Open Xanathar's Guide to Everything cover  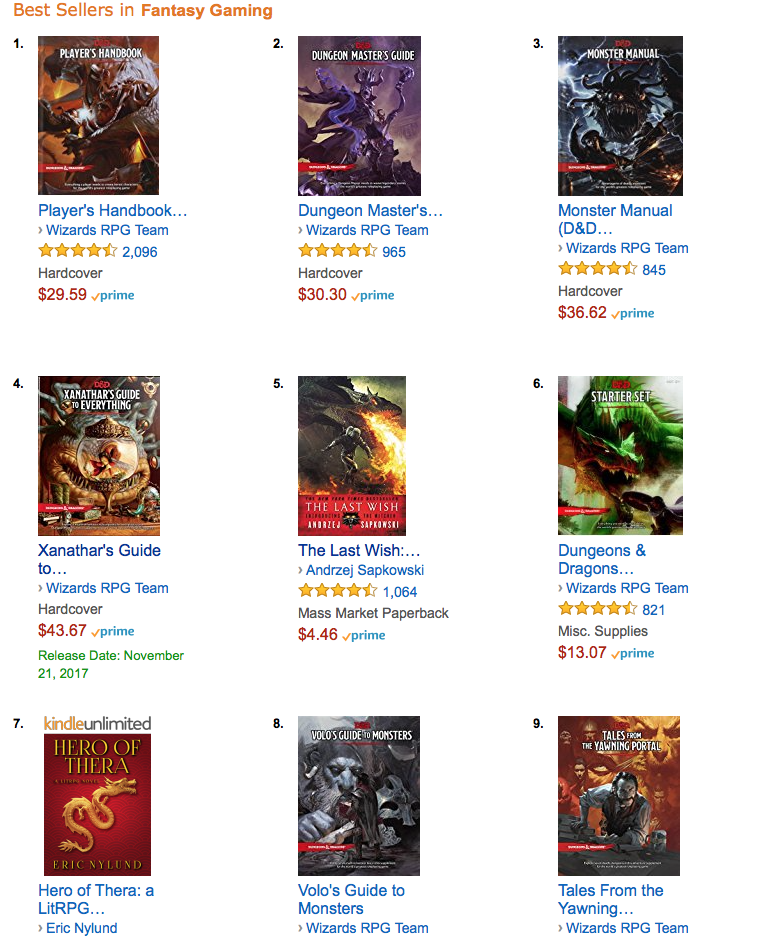(x=99, y=456)
